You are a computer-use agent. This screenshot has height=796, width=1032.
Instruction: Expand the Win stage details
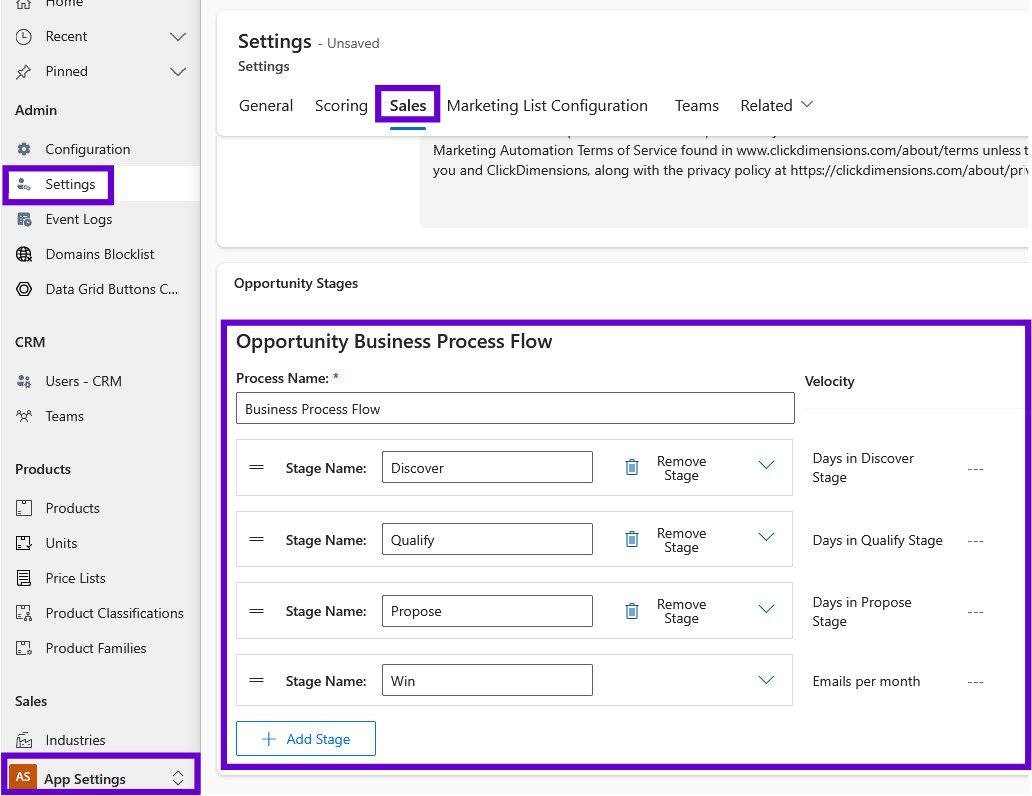click(766, 680)
